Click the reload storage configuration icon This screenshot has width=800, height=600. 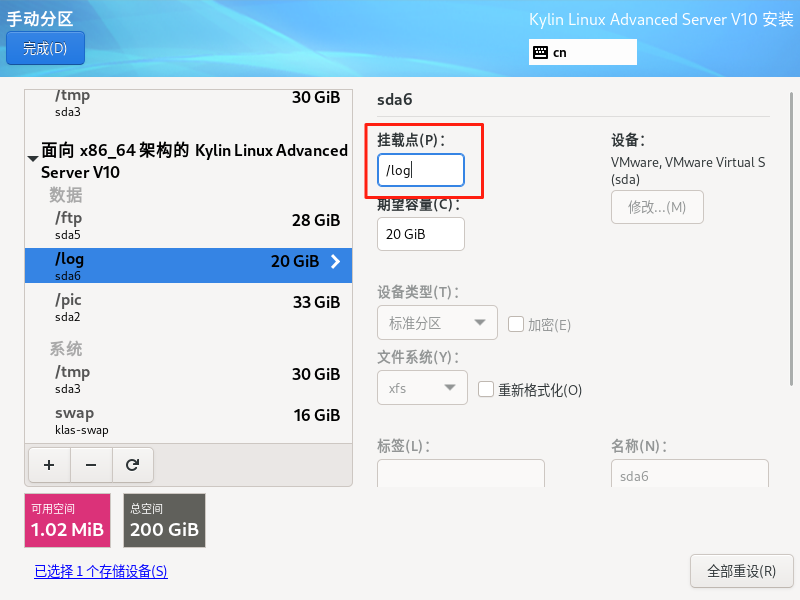coord(133,465)
